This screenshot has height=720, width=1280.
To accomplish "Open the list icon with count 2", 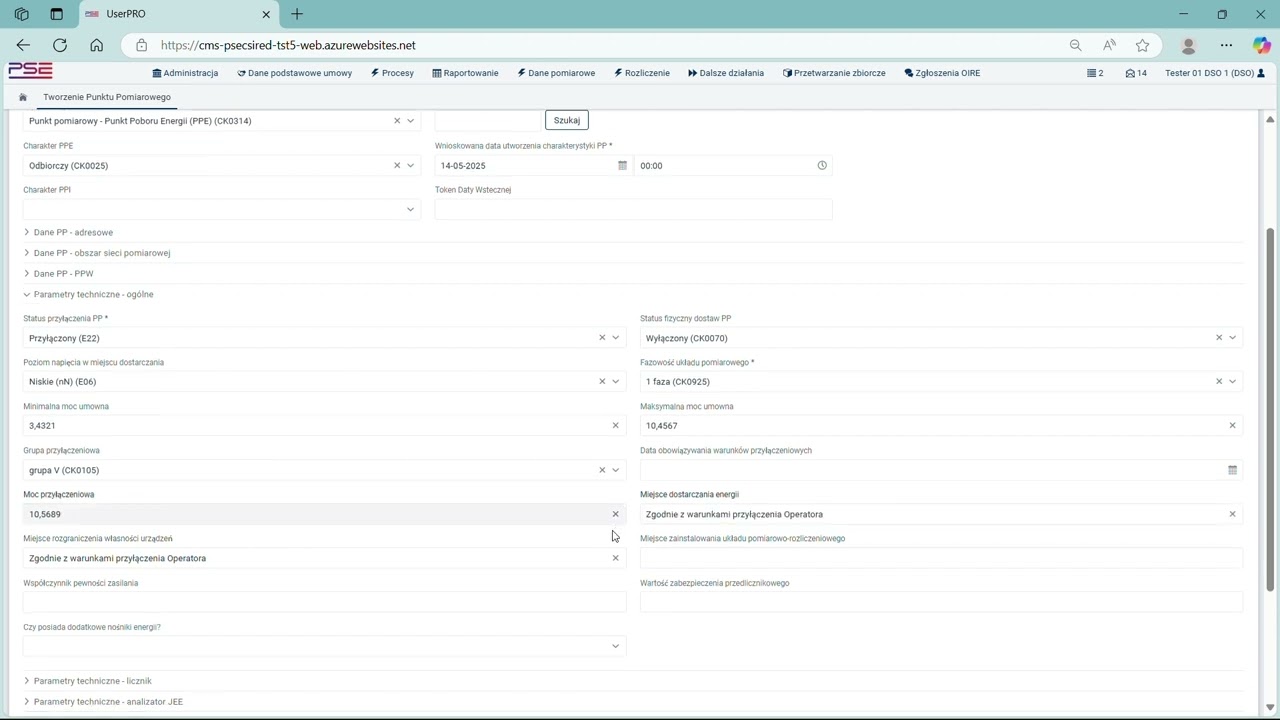I will click(1095, 73).
